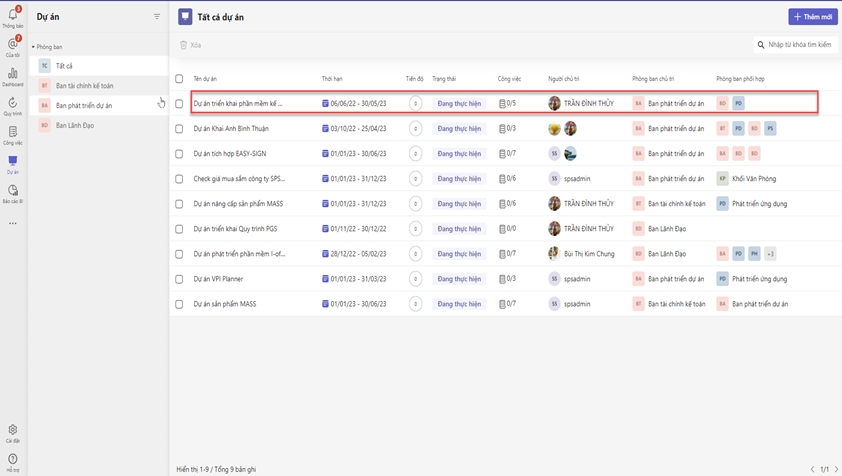The height and width of the screenshot is (476, 842).
Task: Click progress circle of Dự án sản phẩm MASS
Action: (415, 304)
